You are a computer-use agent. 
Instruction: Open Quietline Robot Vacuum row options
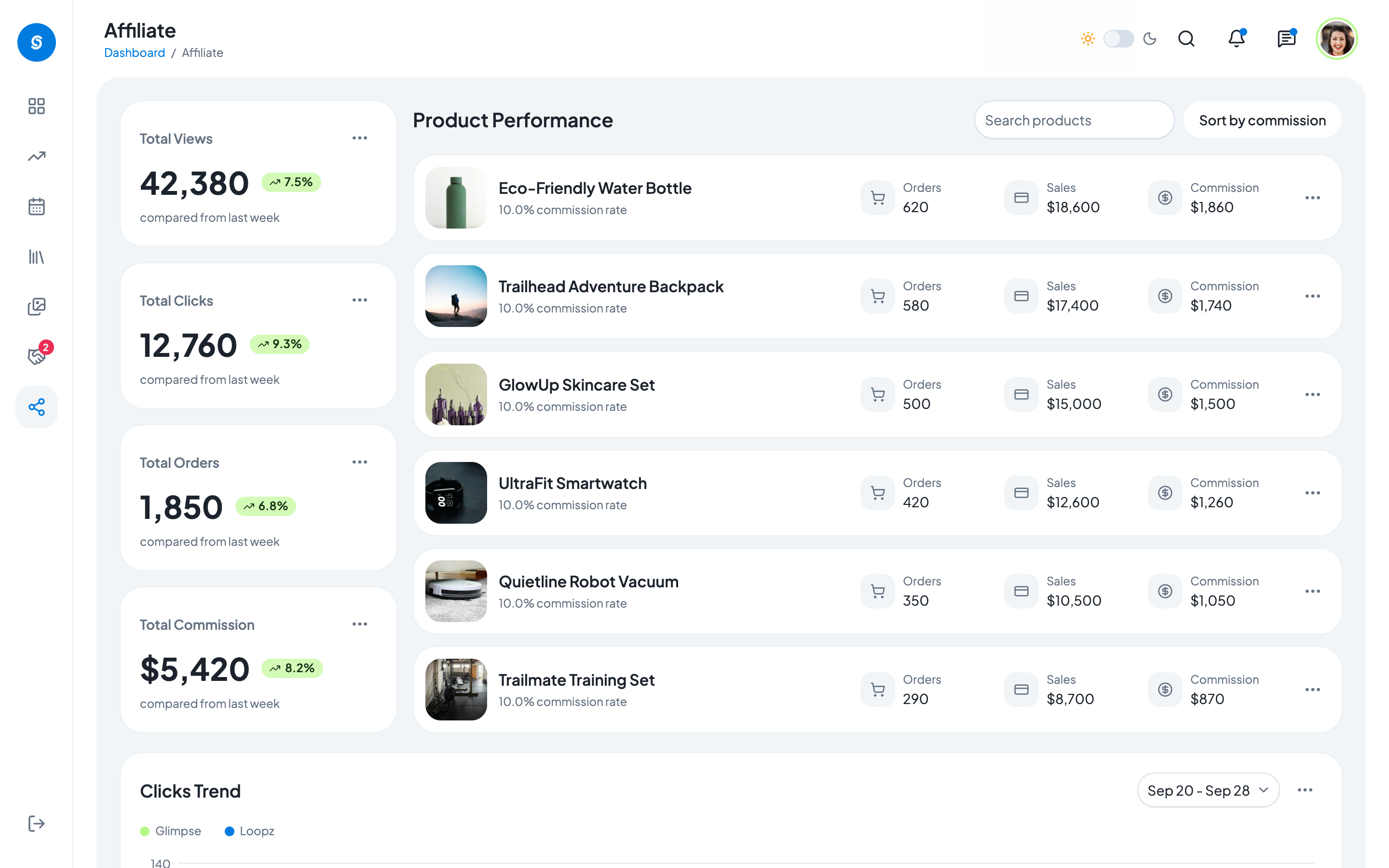point(1313,591)
